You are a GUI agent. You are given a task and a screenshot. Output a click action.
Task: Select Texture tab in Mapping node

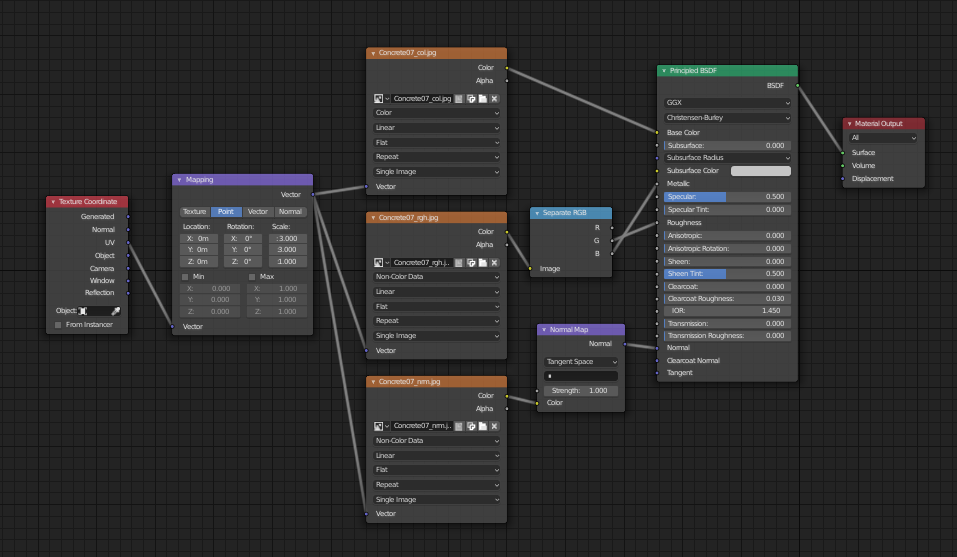[195, 212]
